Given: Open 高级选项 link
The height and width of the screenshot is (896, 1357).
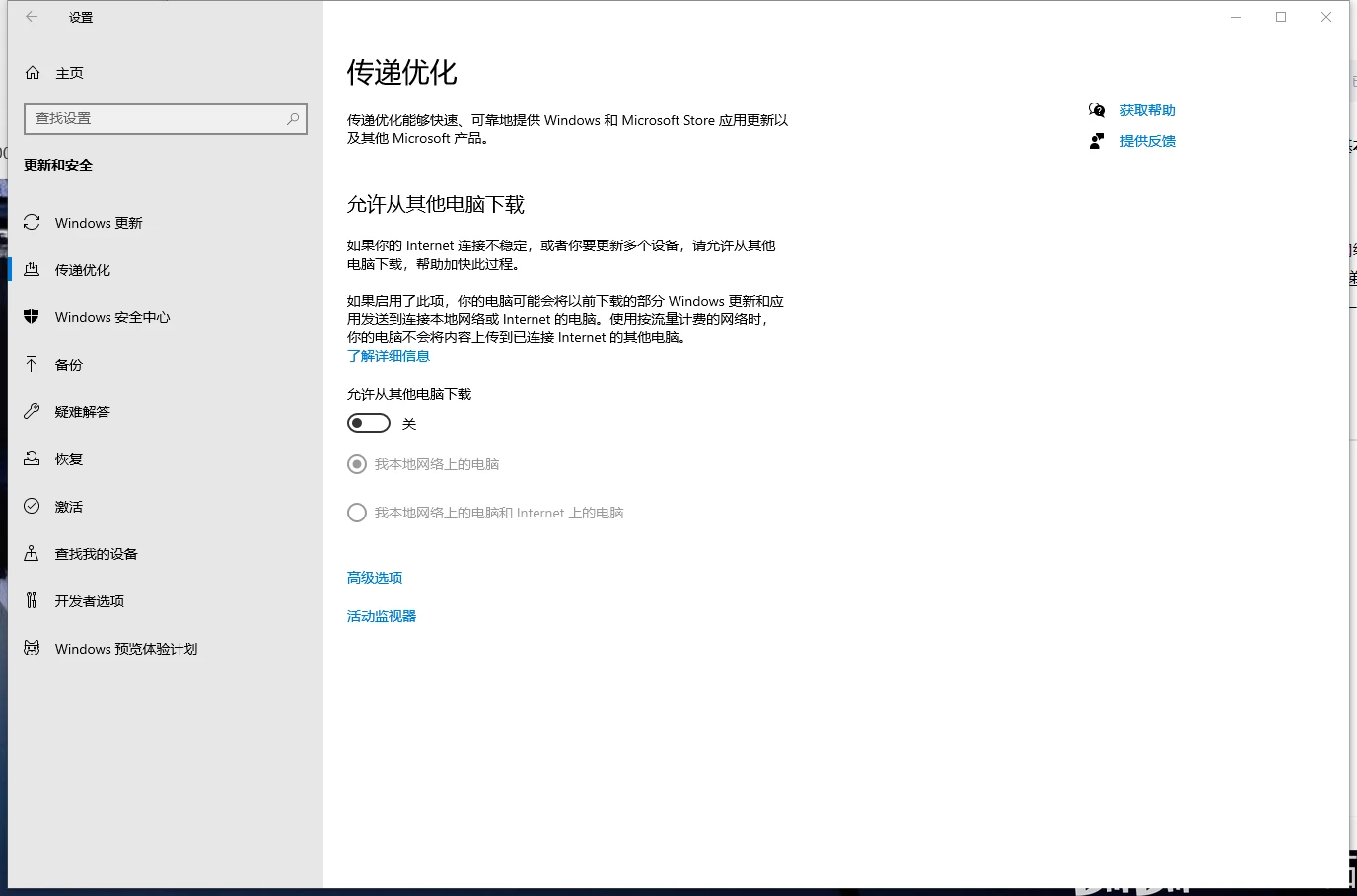Looking at the screenshot, I should tap(375, 578).
